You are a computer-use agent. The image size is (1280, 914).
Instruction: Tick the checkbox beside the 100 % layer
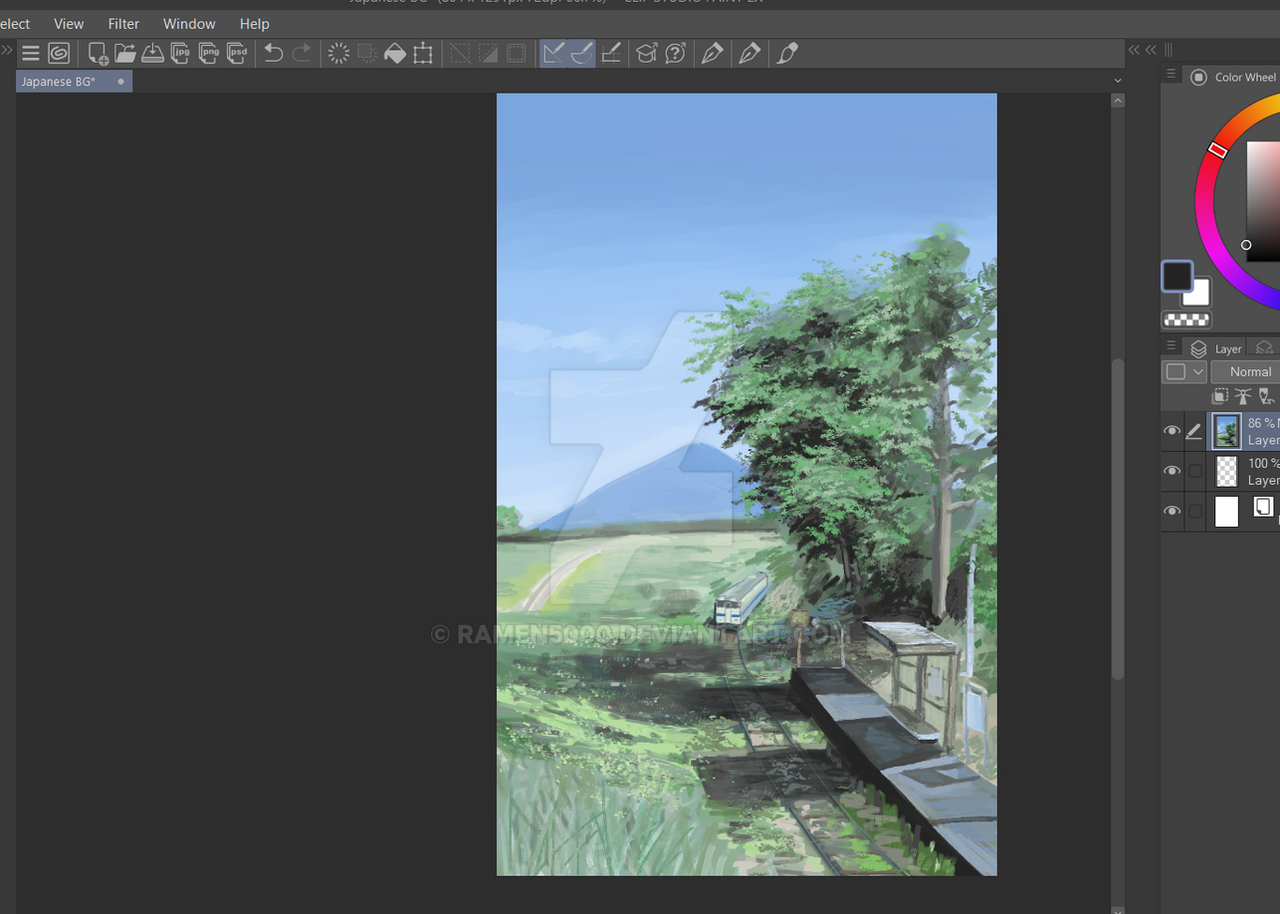[x=1195, y=471]
